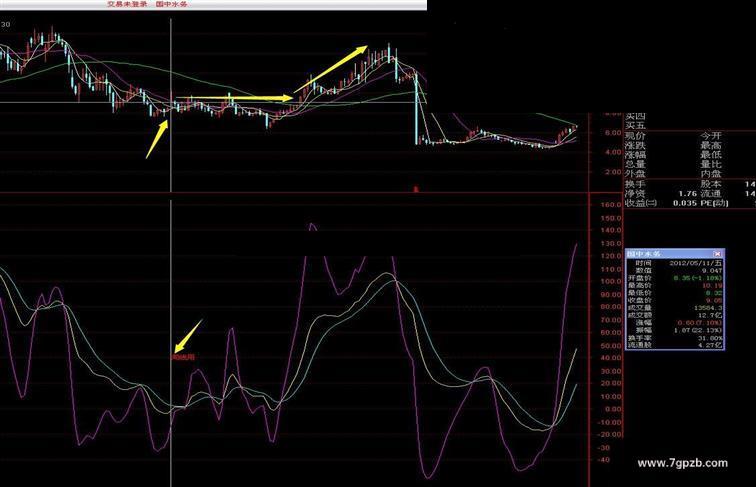Close the 国中水务 data popup
This screenshot has width=756, height=487.
click(x=717, y=254)
